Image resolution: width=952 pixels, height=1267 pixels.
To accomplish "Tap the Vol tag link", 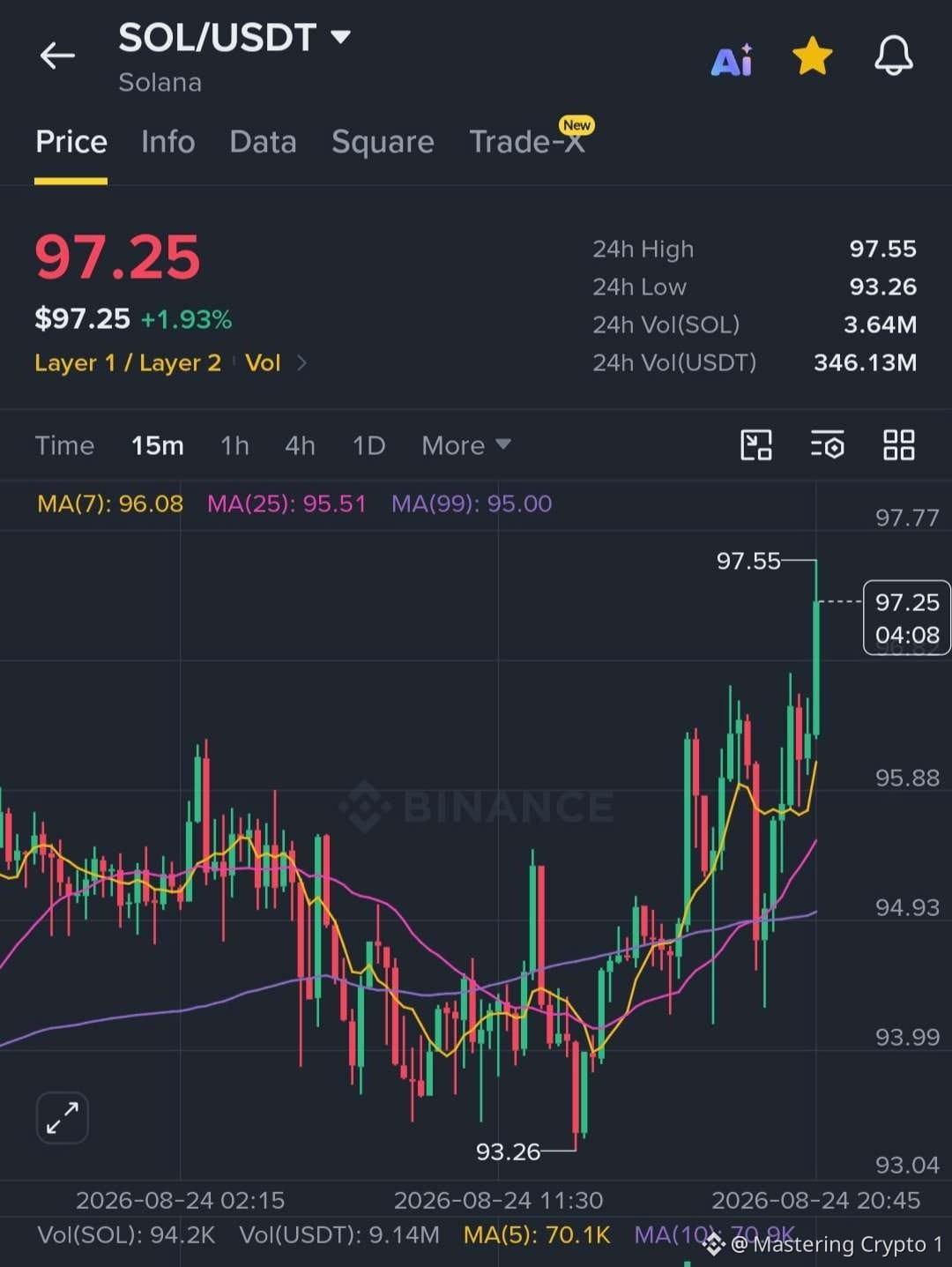I will (263, 362).
